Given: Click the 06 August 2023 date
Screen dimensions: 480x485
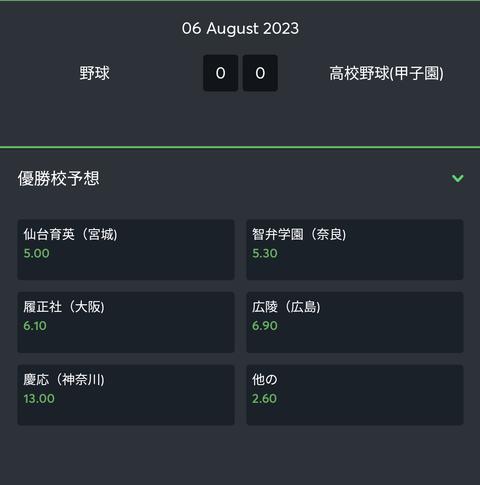Looking at the screenshot, I should [240, 28].
